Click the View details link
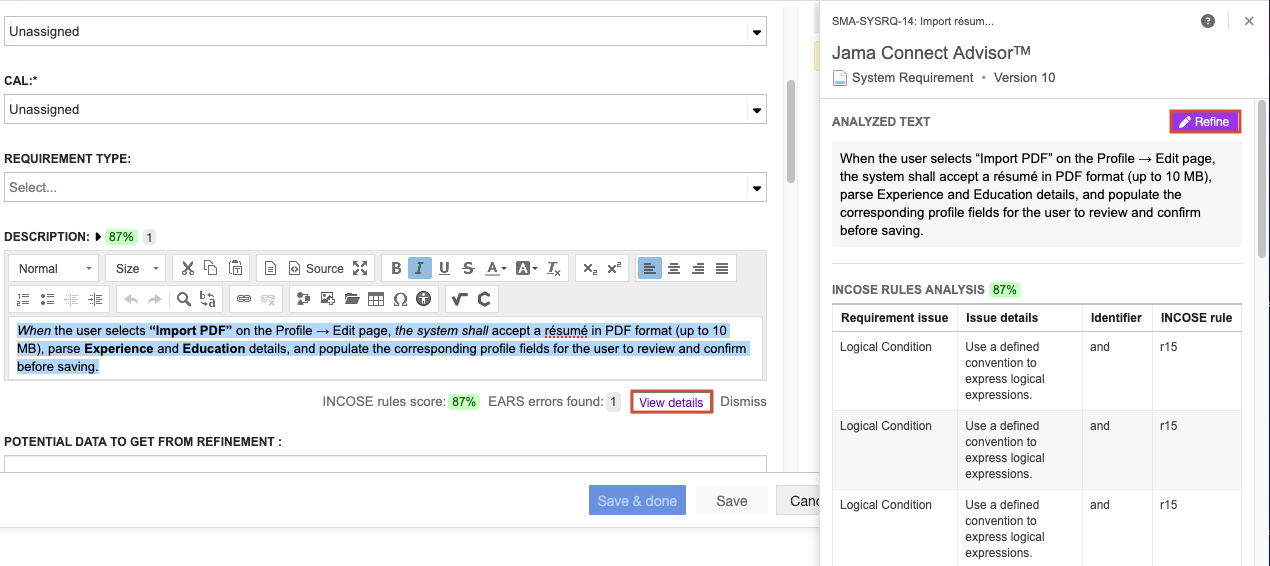 671,402
